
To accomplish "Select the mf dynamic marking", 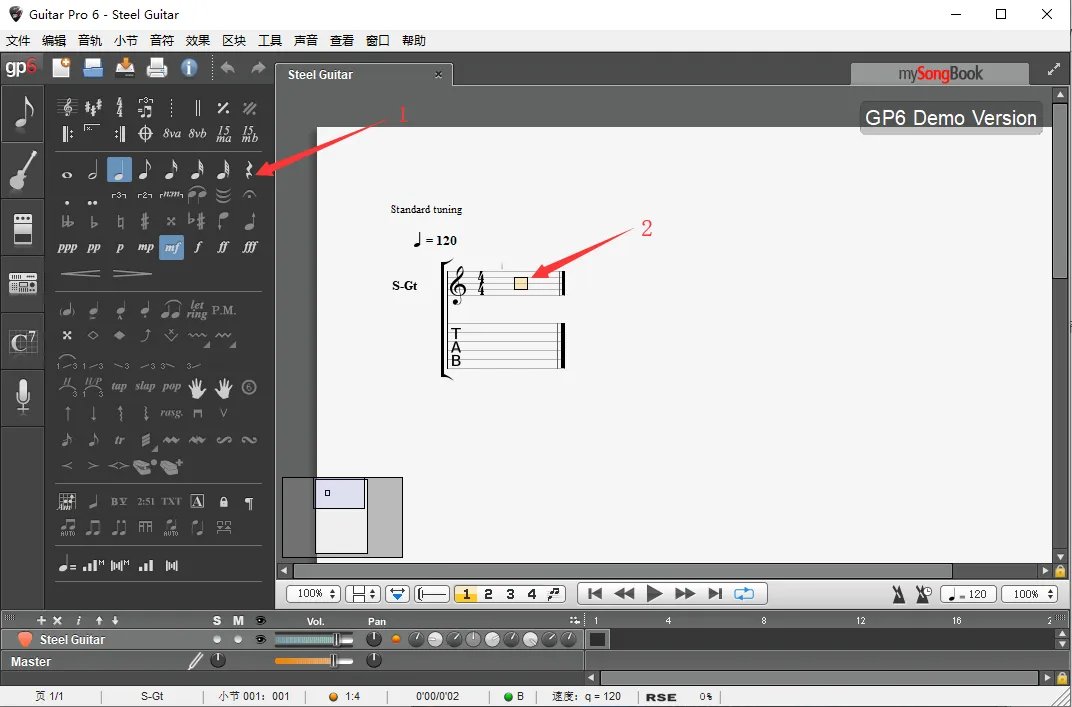I will click(171, 245).
